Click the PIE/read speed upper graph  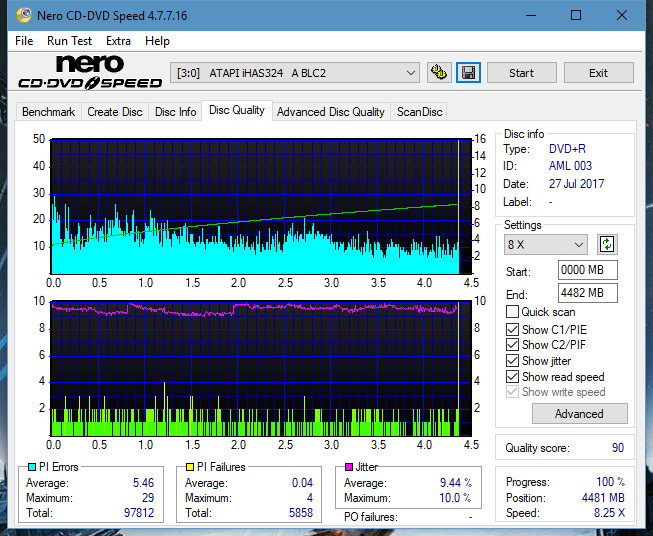point(261,206)
